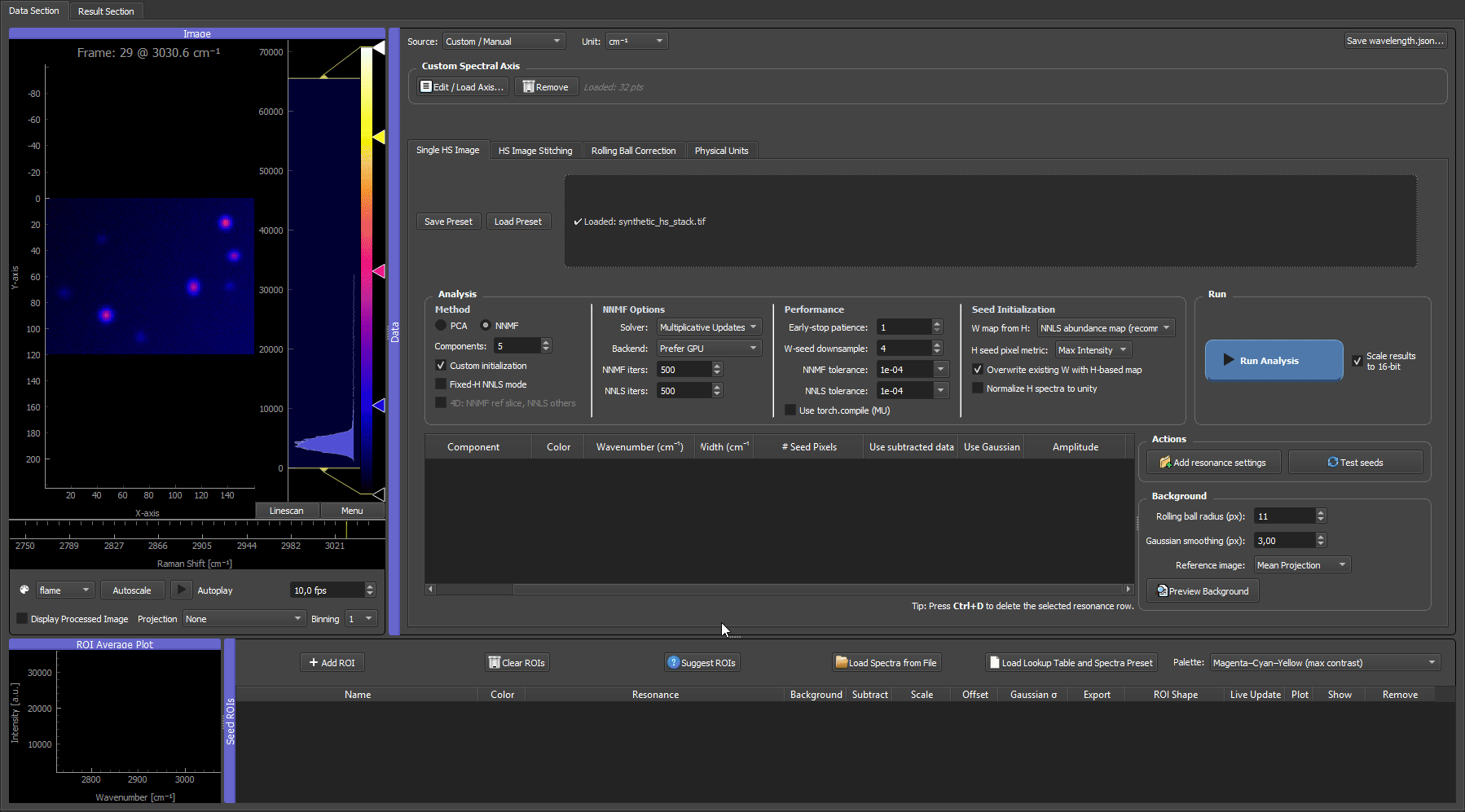Toggle Custom initialization checkbox
The height and width of the screenshot is (812, 1465).
click(x=441, y=366)
